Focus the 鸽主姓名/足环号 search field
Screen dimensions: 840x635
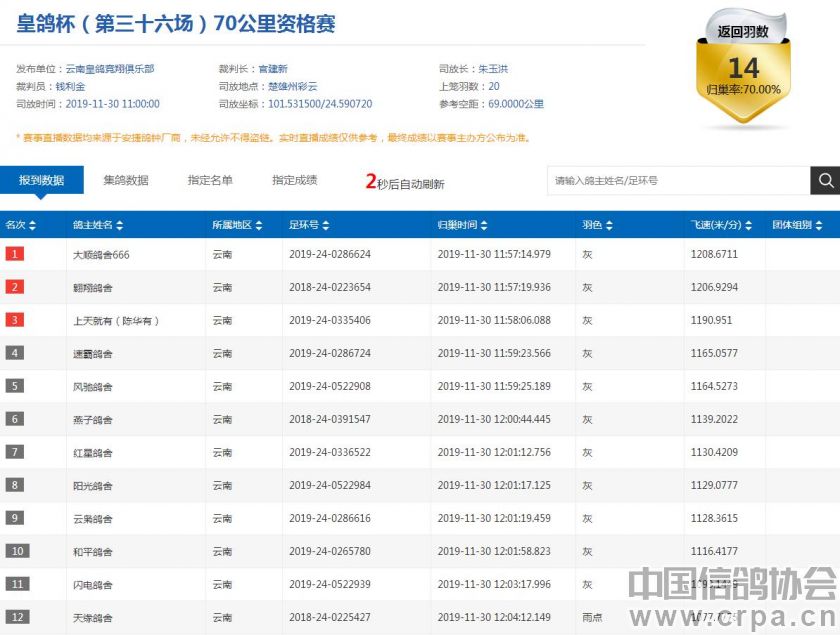point(679,181)
